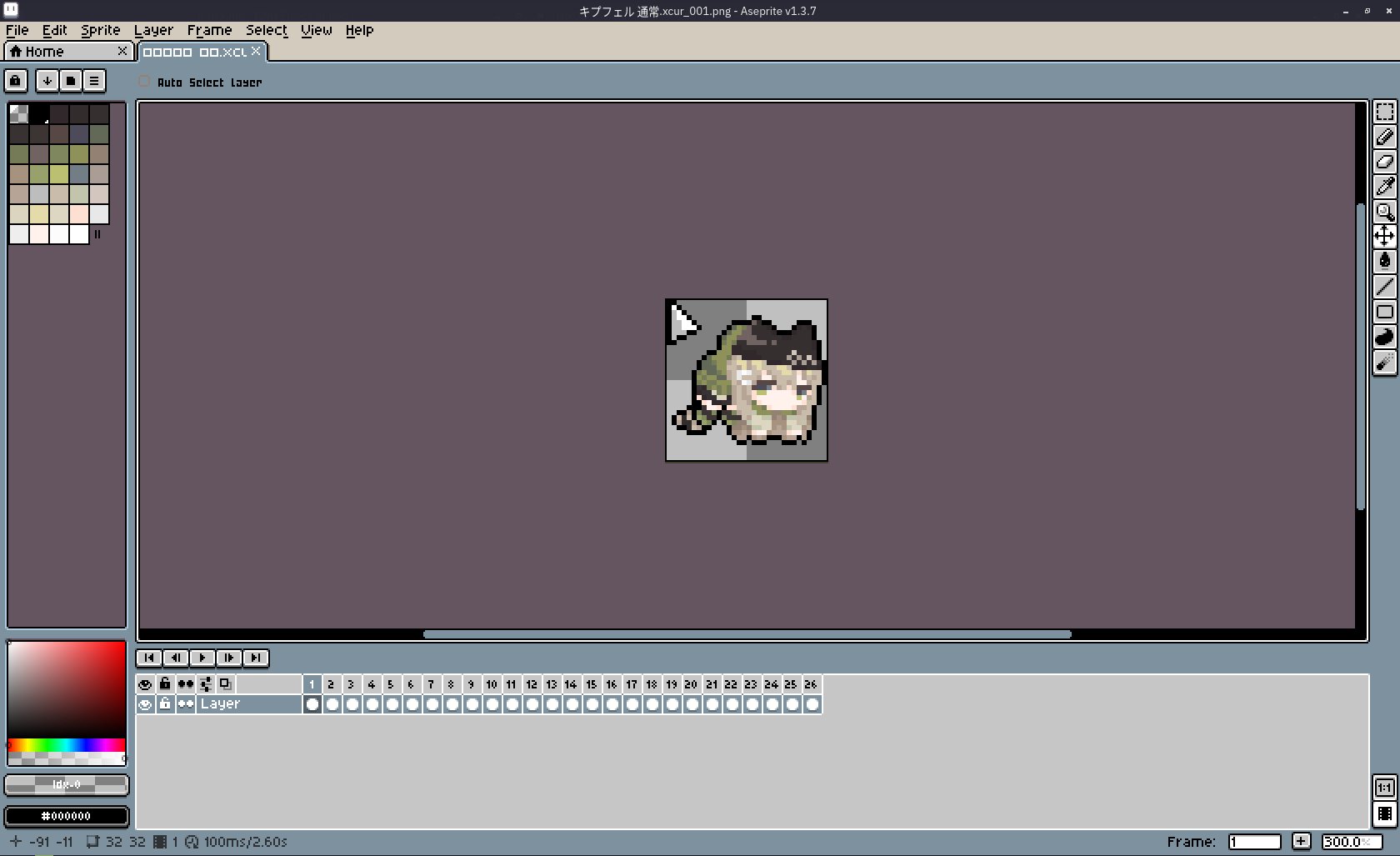
Task: Open the palette options menu button
Action: 94,81
